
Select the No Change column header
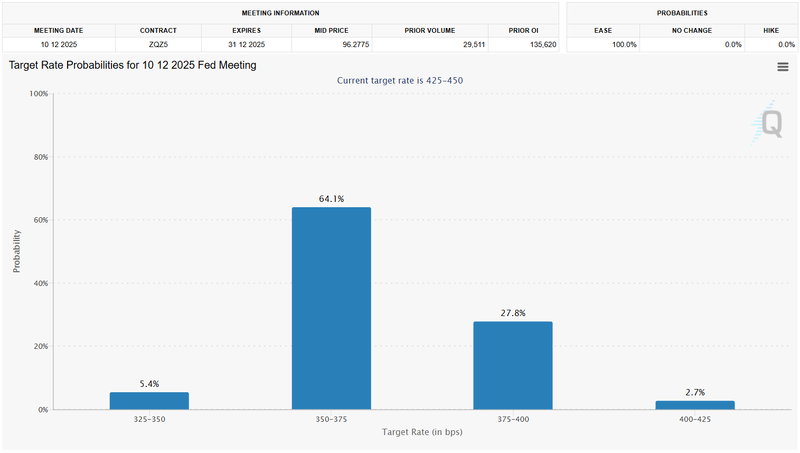point(692,30)
